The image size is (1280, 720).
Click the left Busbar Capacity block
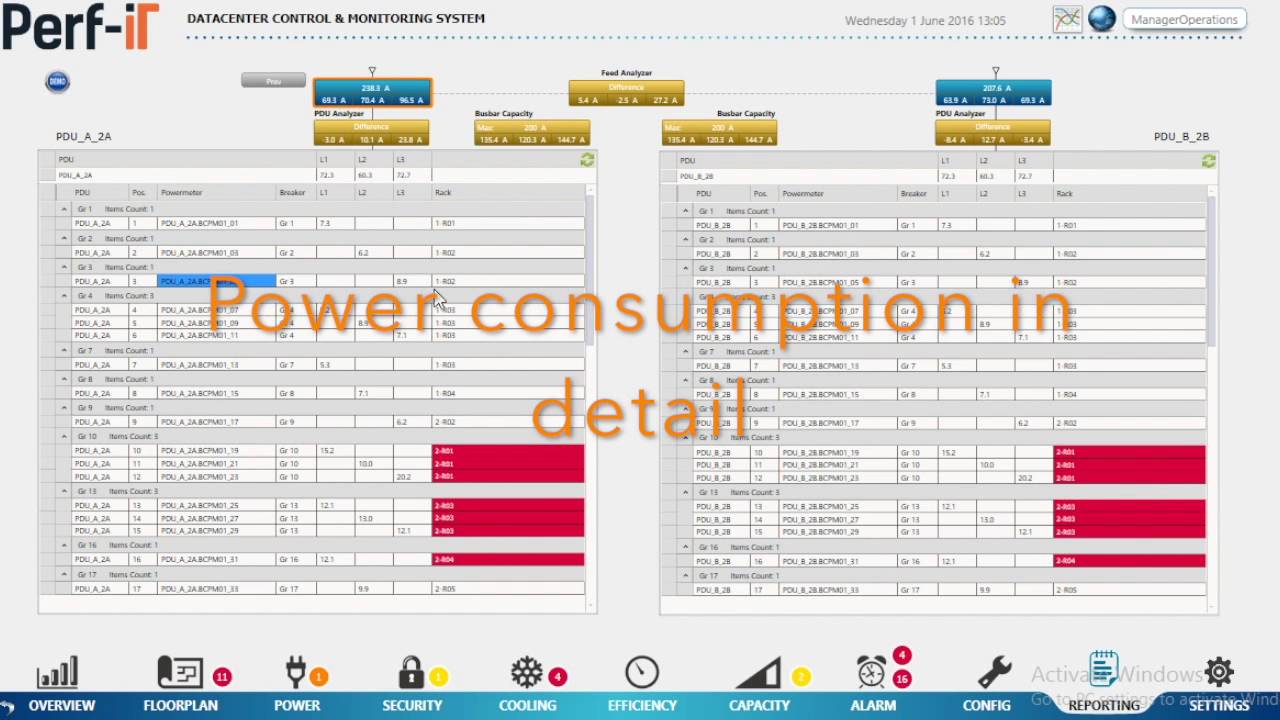point(532,133)
